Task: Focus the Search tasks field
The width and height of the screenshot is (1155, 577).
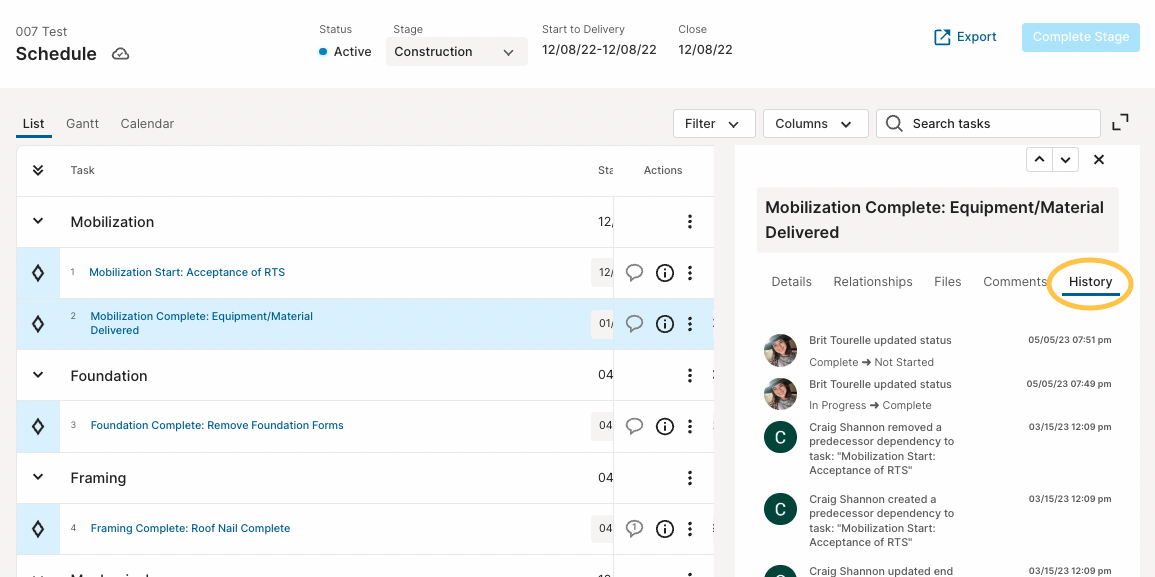Action: [988, 124]
